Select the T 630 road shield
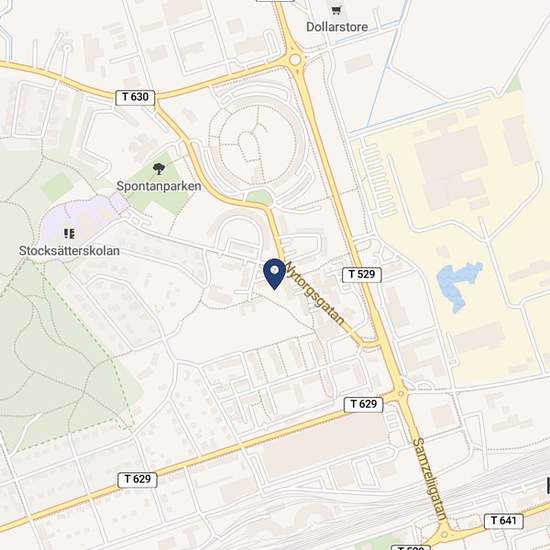The width and height of the screenshot is (550, 550). (135, 97)
